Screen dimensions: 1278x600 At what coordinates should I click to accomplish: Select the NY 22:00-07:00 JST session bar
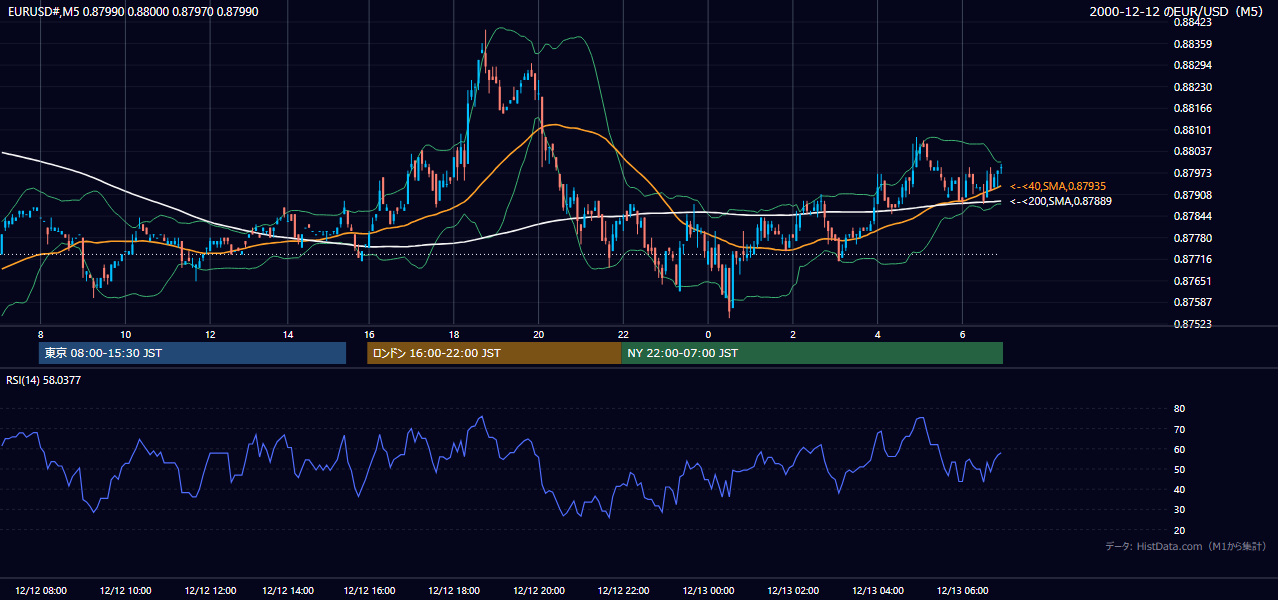[x=812, y=353]
